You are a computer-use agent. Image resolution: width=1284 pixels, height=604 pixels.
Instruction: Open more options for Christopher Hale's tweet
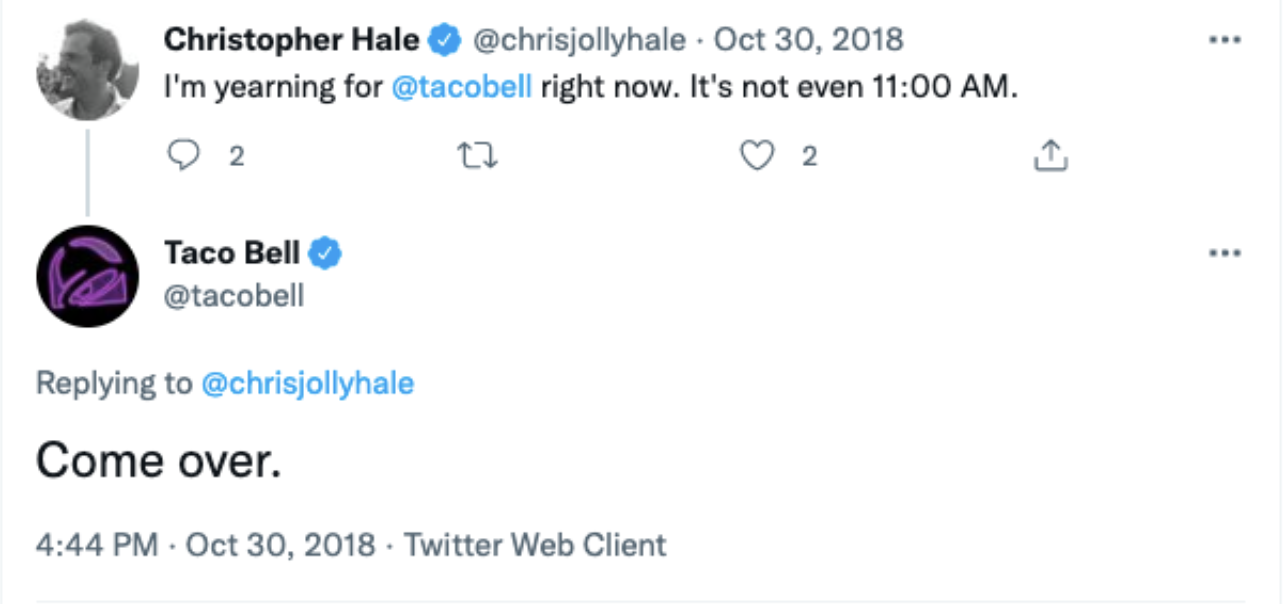[x=1224, y=41]
